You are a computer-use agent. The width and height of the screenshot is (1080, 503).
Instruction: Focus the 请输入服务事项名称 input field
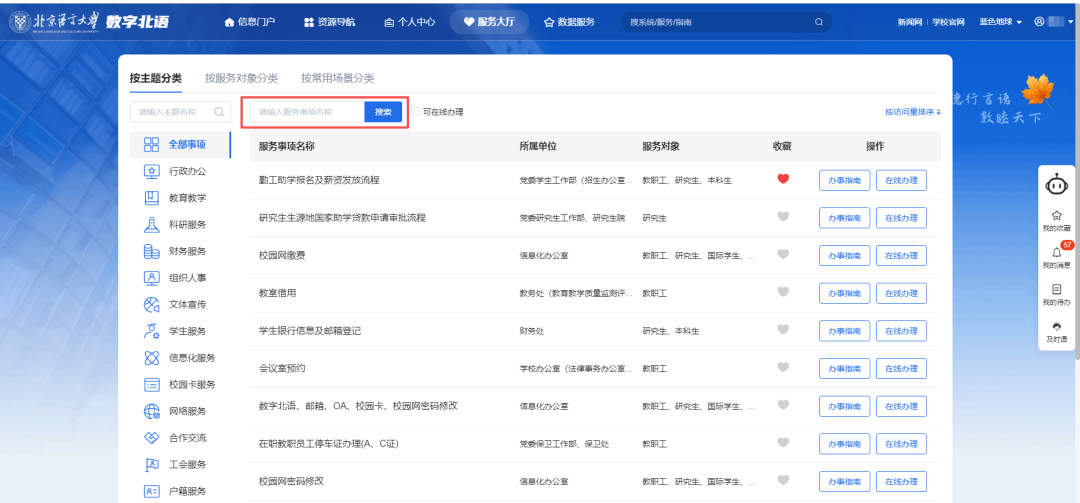tap(307, 112)
